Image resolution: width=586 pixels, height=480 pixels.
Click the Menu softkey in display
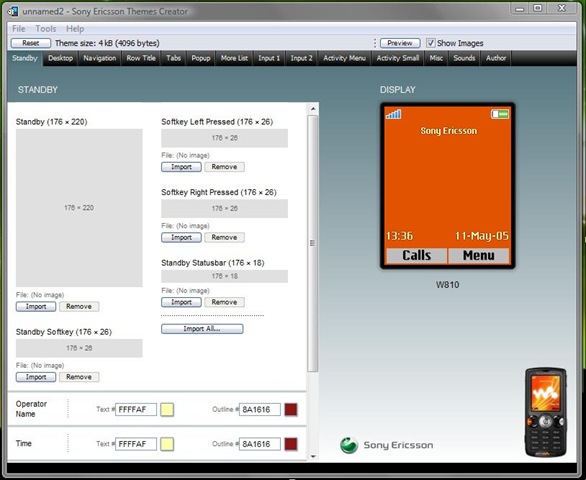(x=479, y=256)
